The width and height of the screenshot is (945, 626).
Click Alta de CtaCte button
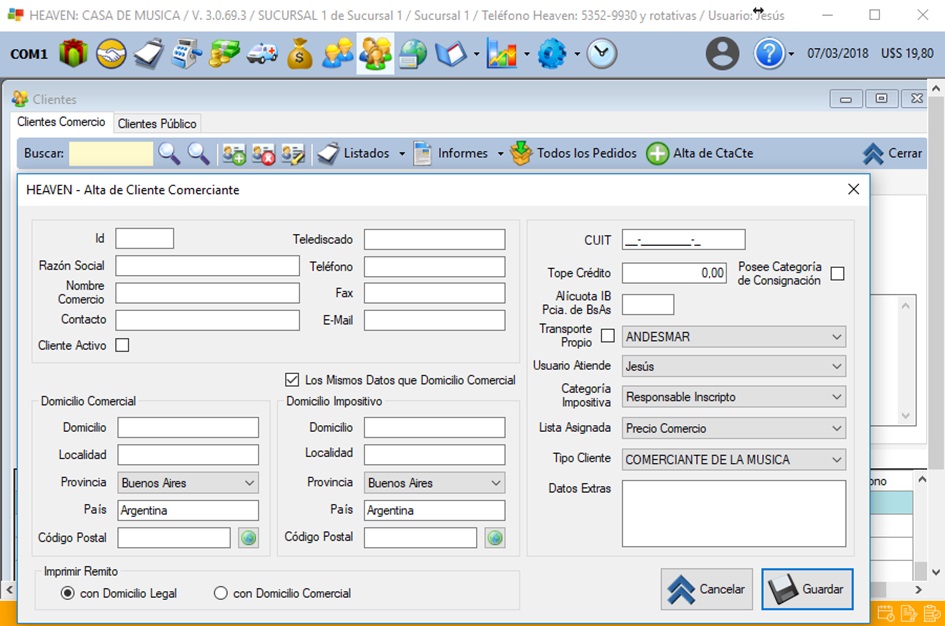(700, 153)
